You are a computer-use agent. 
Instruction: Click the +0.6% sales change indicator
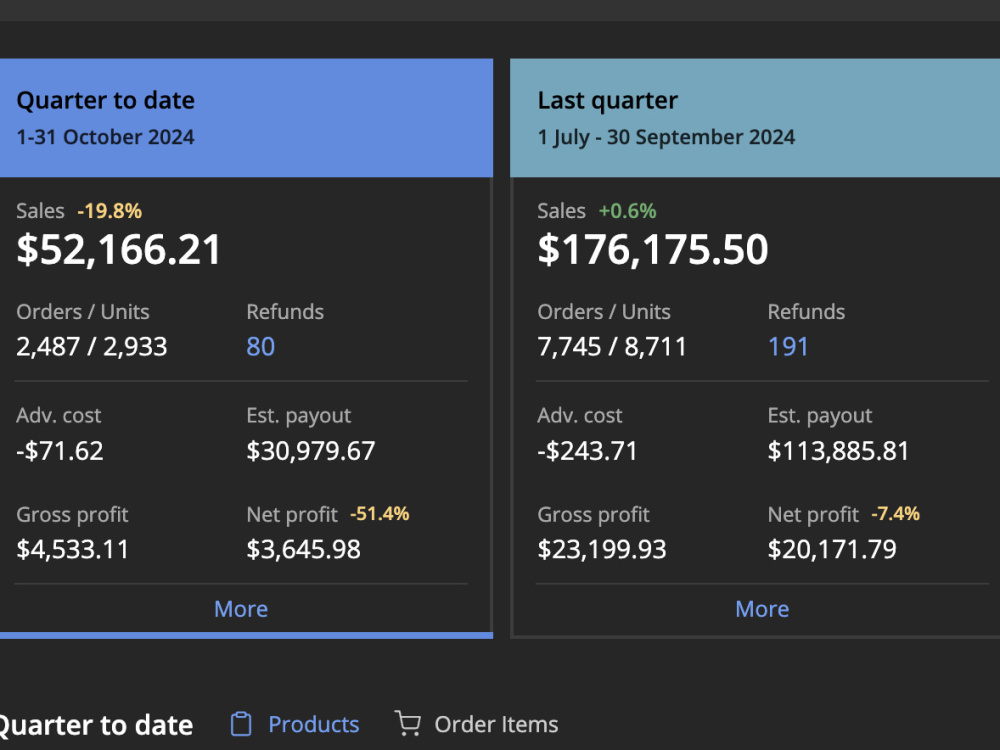(x=627, y=211)
